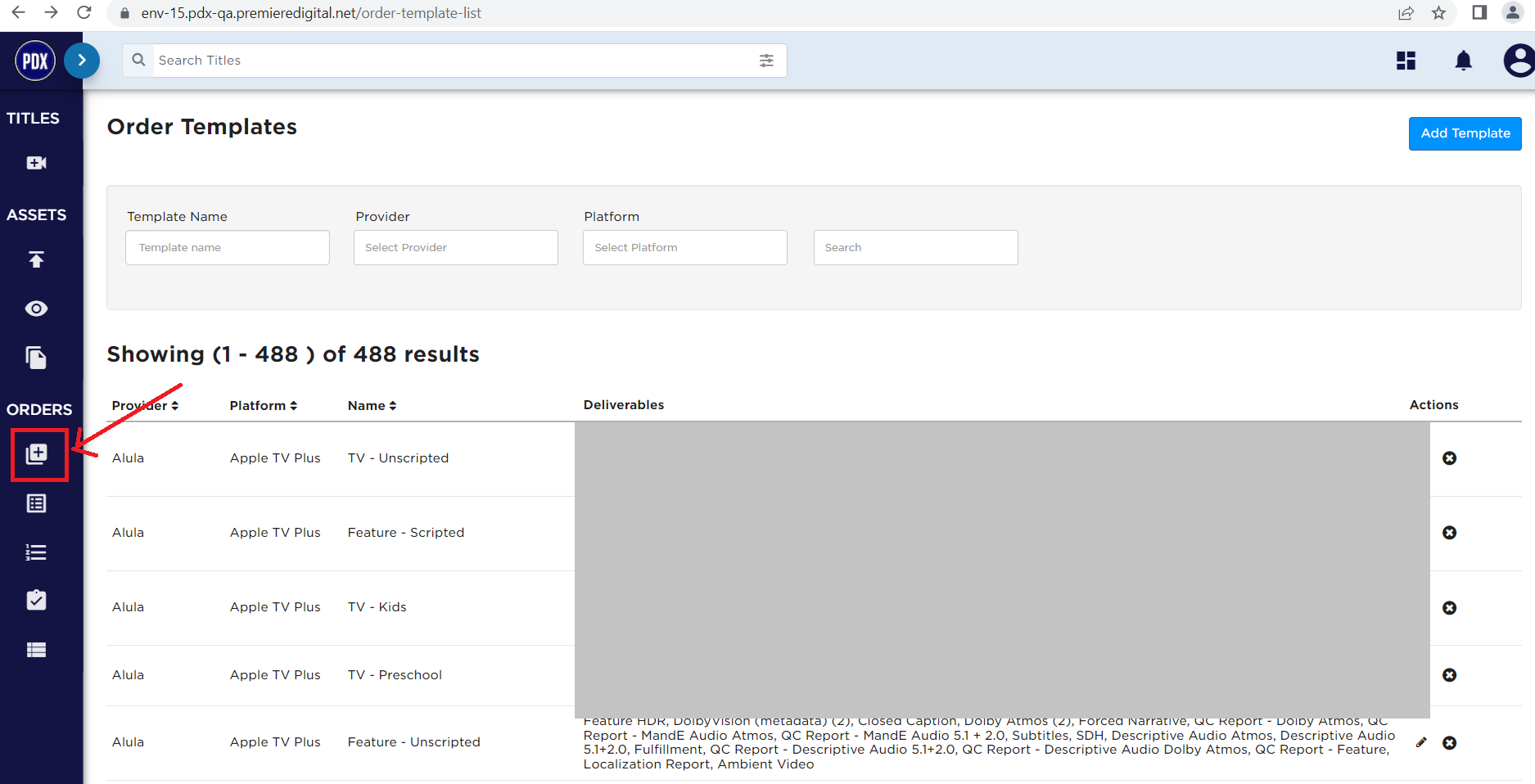Open the highlighted create order icon
Image resolution: width=1535 pixels, height=784 pixels.
coord(37,454)
